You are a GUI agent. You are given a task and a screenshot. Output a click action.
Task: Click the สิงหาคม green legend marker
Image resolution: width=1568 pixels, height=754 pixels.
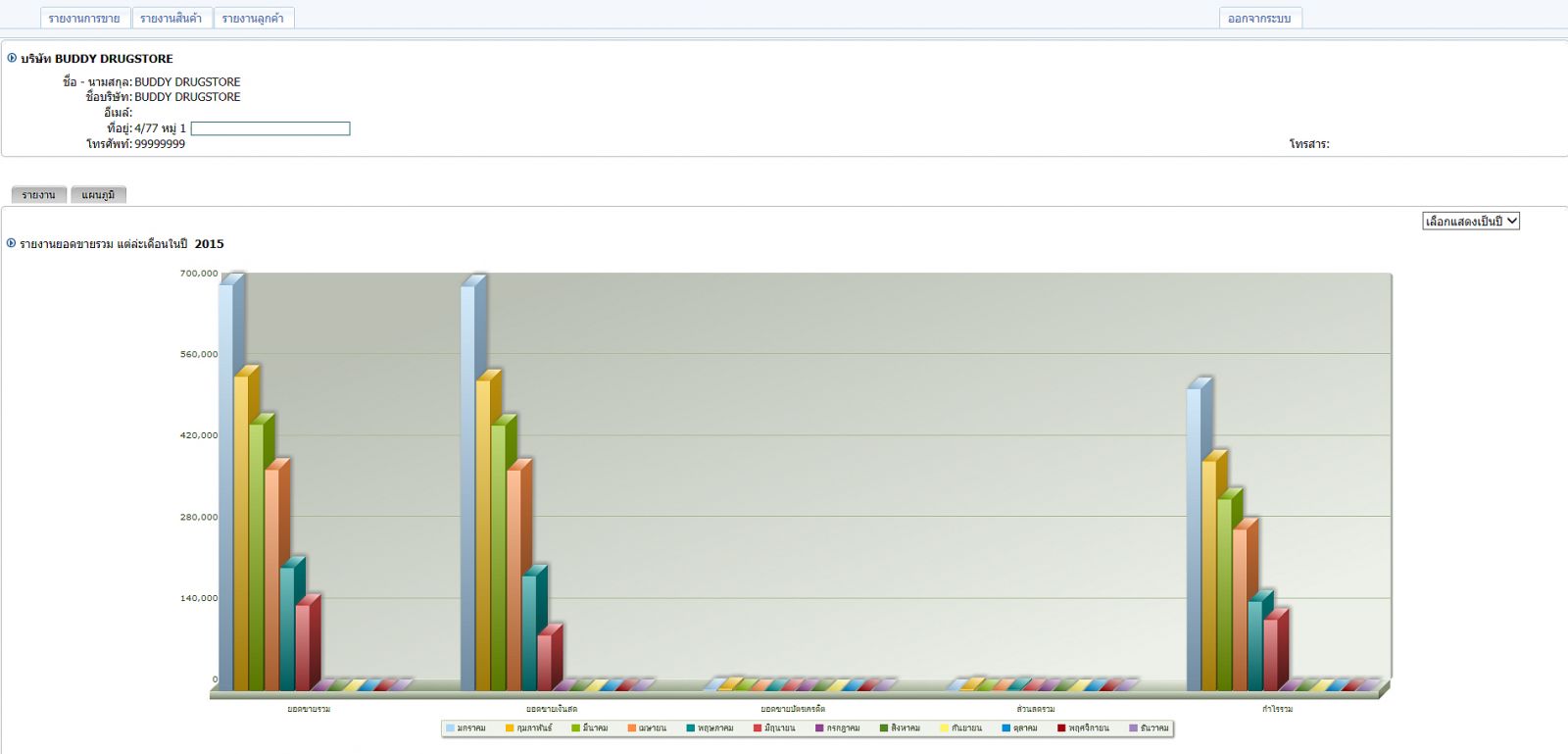click(884, 729)
